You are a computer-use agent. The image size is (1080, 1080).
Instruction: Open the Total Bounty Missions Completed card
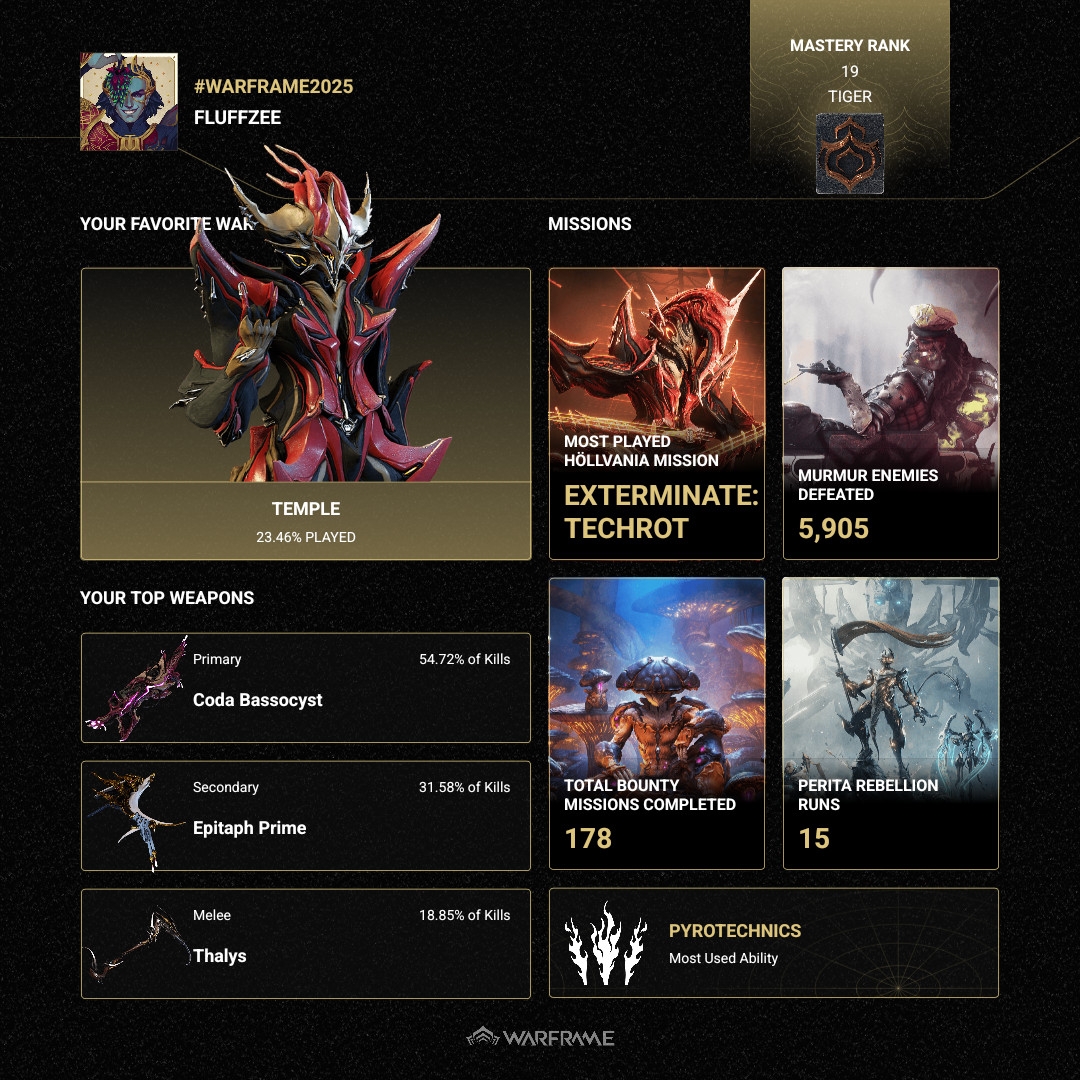click(656, 723)
